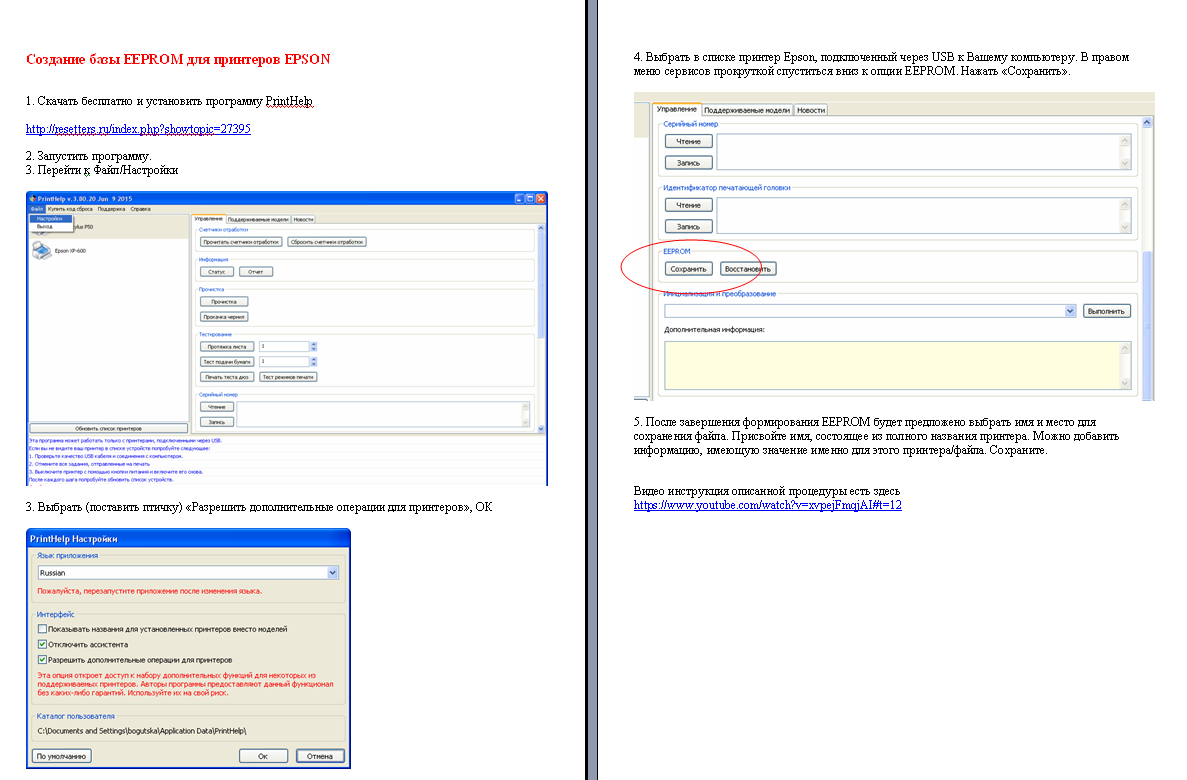Click the EEPROM Сохранить button
Screen dimensions: 1187x780
coord(688,269)
